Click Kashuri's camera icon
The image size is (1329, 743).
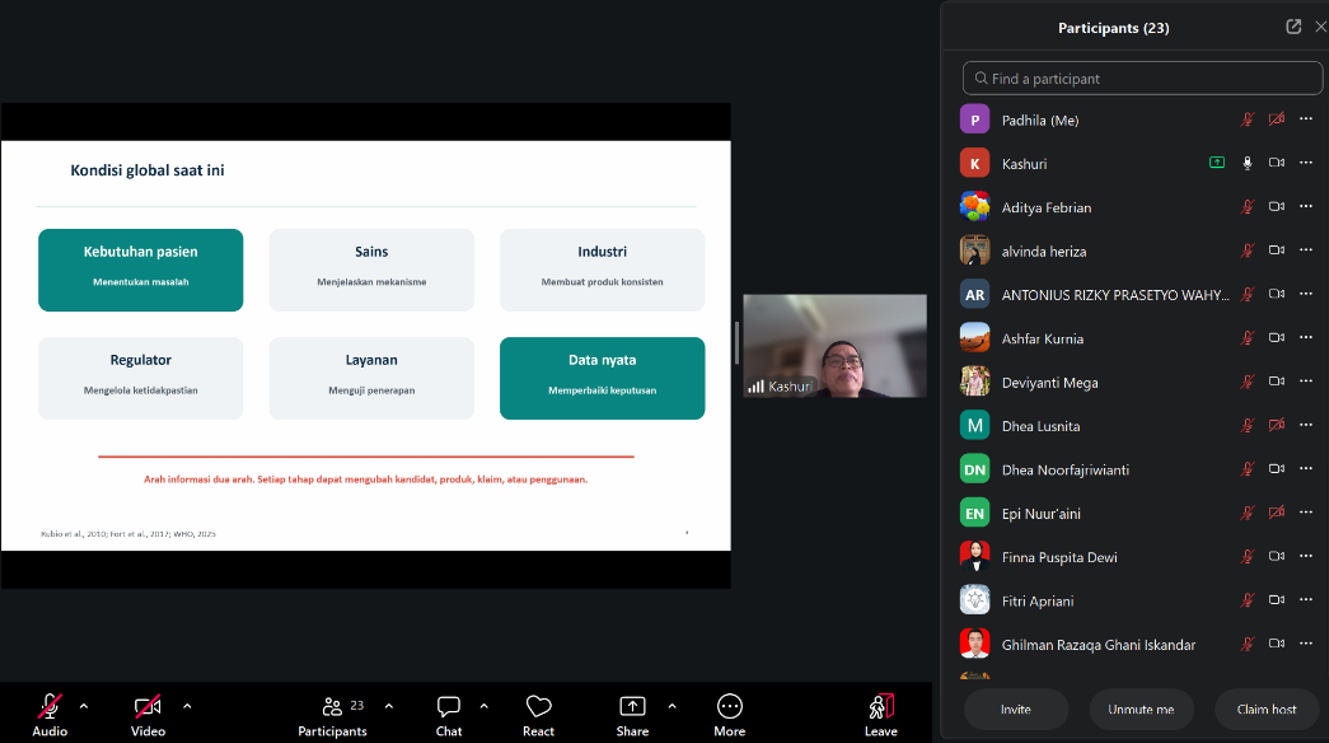(x=1277, y=163)
